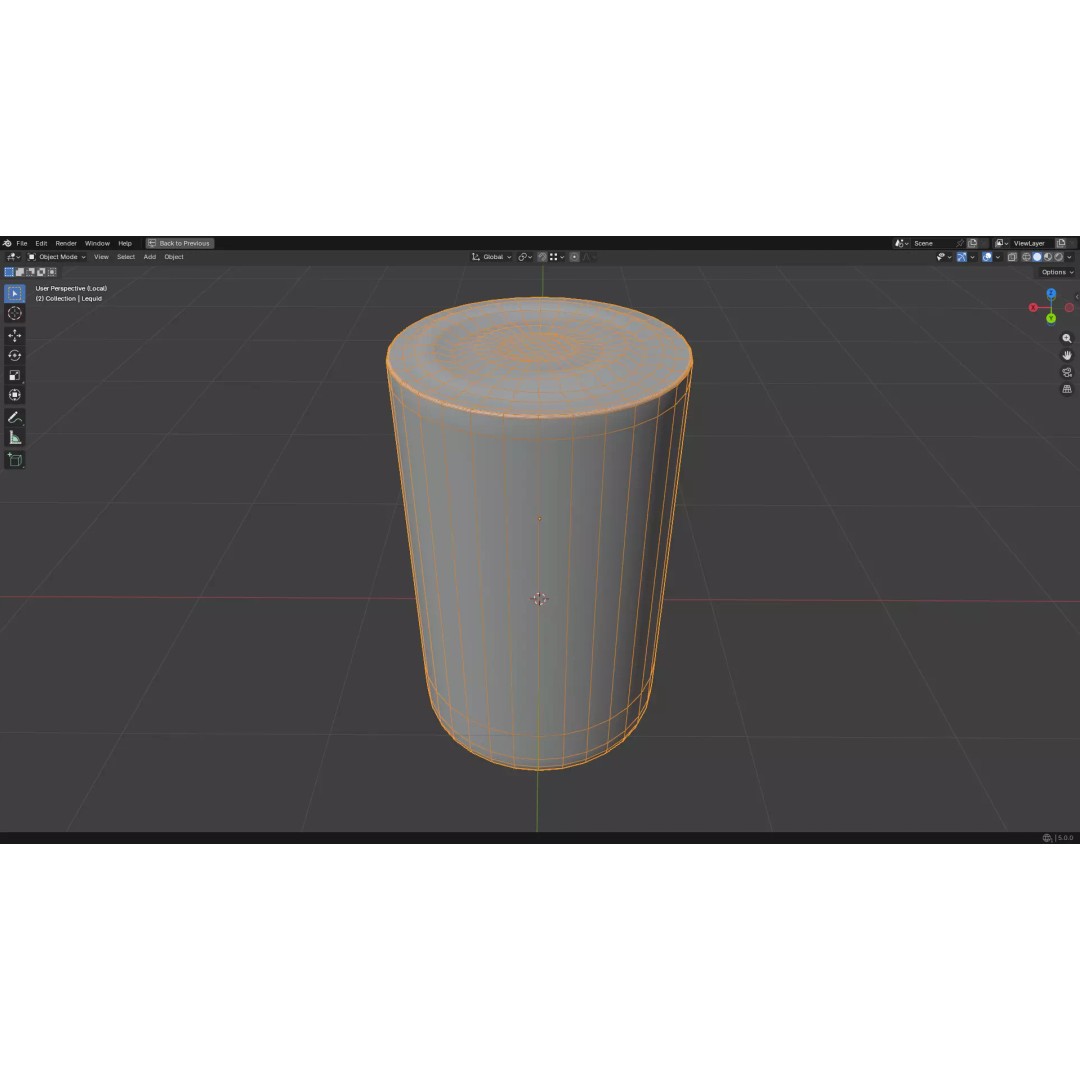
Task: Open the viewport Object menu
Action: (x=174, y=257)
